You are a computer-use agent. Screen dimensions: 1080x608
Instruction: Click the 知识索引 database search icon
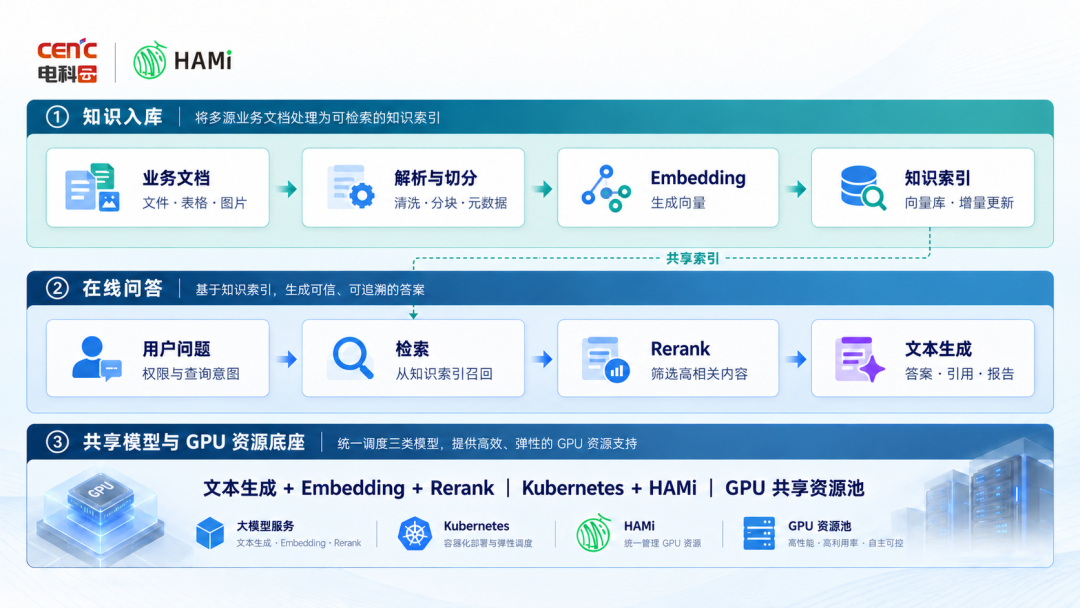click(863, 187)
